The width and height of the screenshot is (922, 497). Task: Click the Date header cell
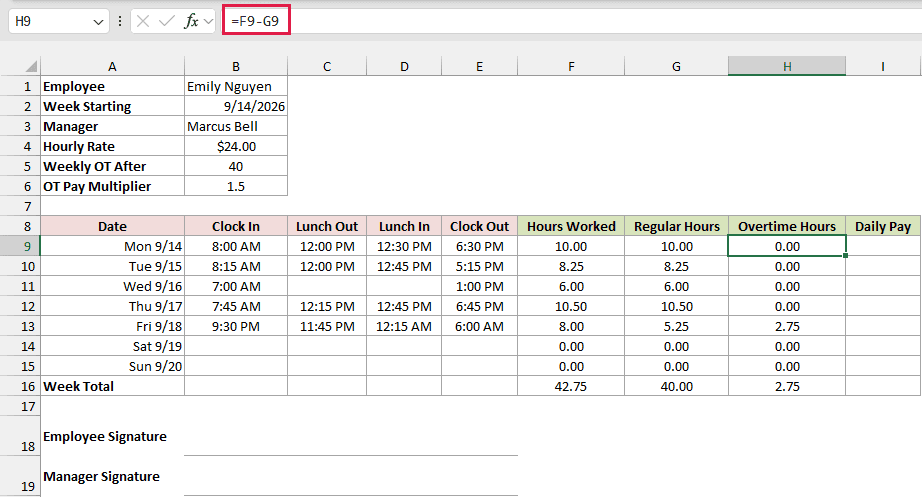click(x=112, y=226)
